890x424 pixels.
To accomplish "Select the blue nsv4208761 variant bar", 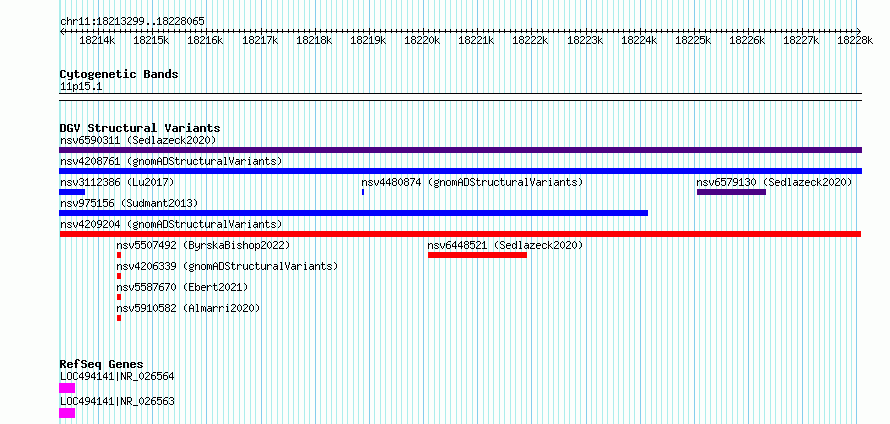I will pos(460,171).
